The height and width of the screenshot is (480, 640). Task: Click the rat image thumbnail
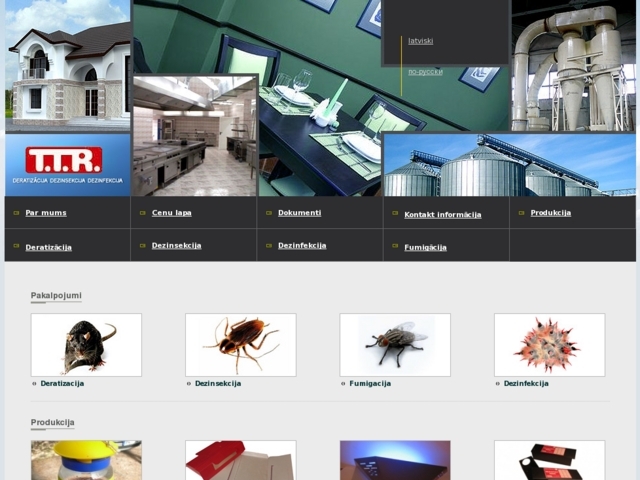pyautogui.click(x=86, y=345)
